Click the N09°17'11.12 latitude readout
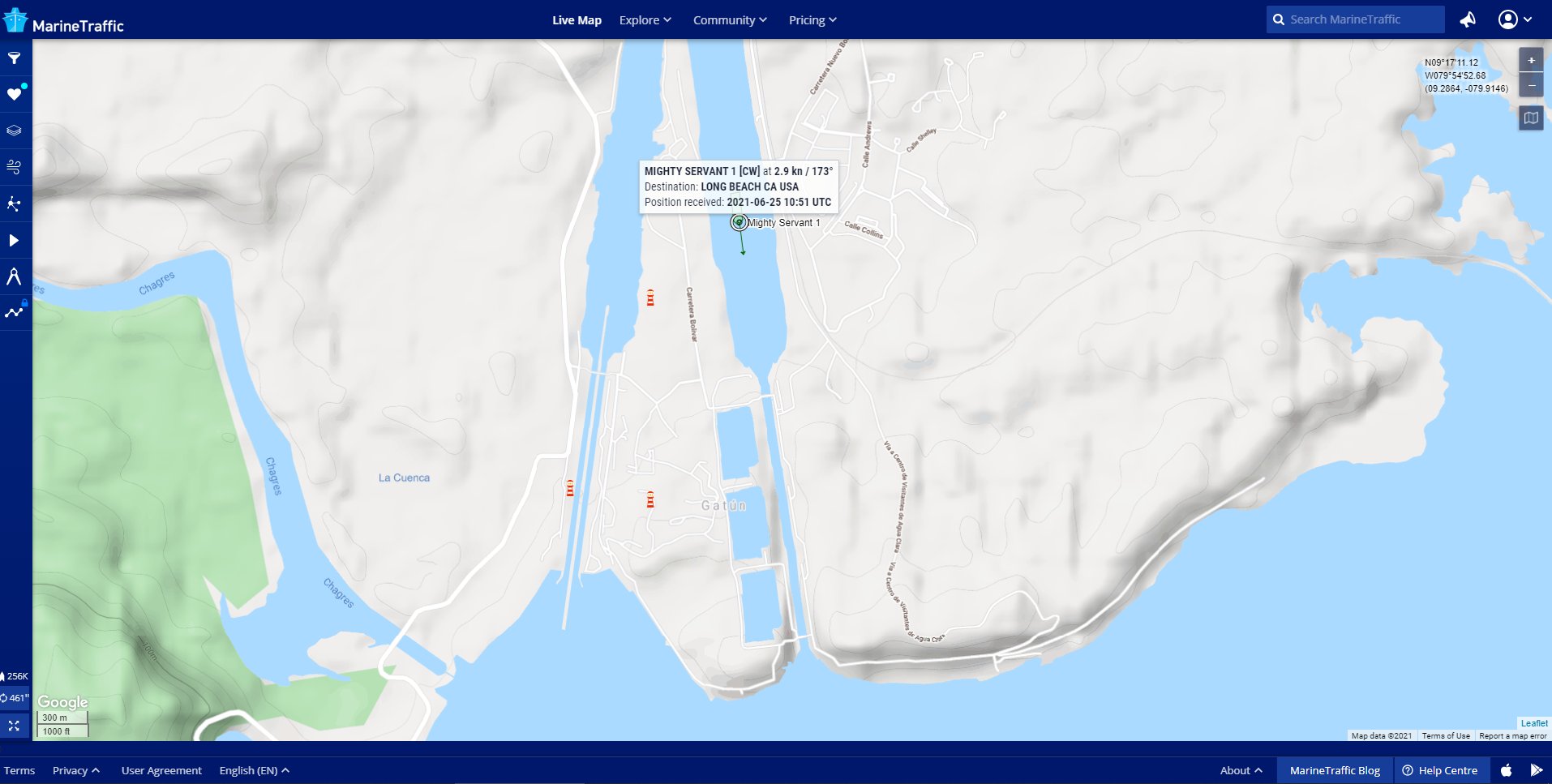The image size is (1552, 784). pyautogui.click(x=1451, y=62)
